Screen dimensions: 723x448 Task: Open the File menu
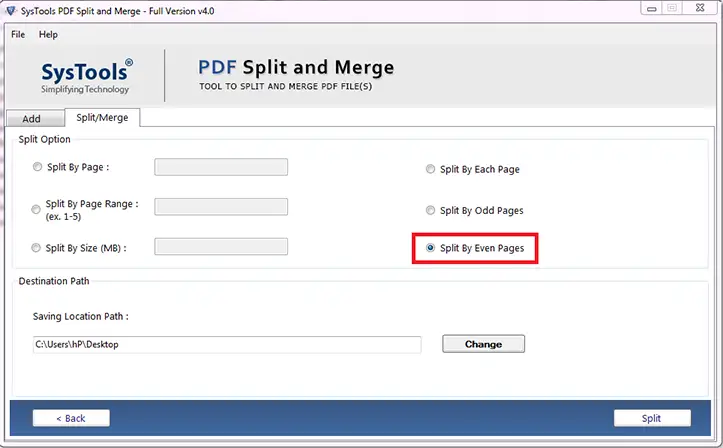coord(18,35)
